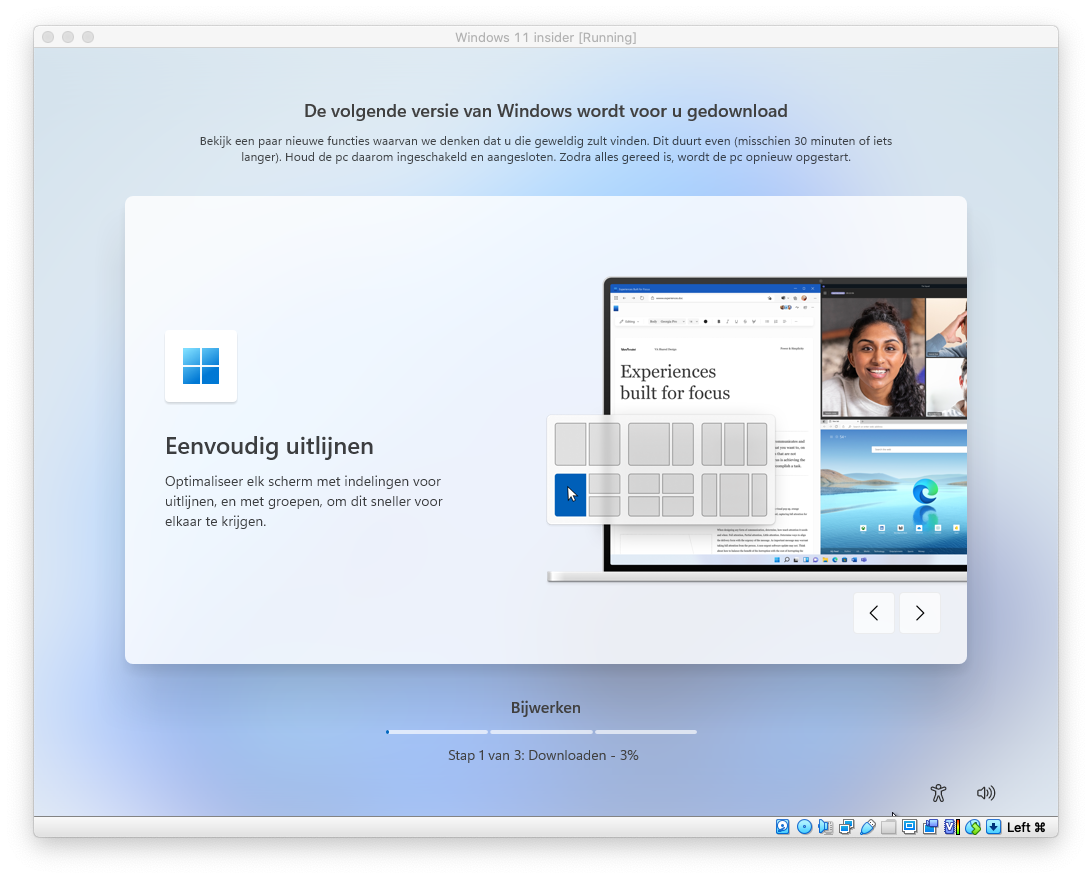Click the mouse integration status icon

click(972, 827)
